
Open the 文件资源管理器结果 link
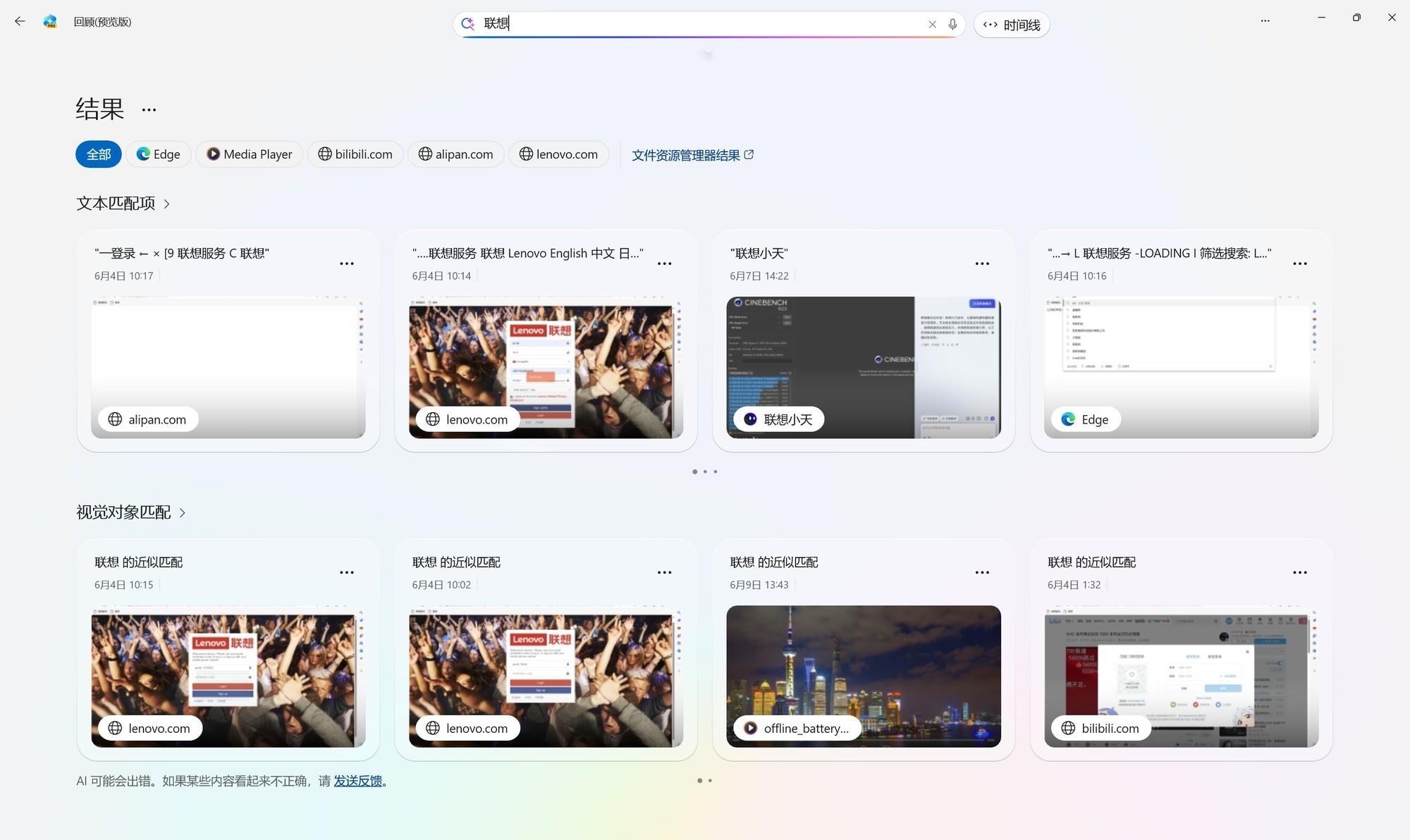tap(692, 155)
